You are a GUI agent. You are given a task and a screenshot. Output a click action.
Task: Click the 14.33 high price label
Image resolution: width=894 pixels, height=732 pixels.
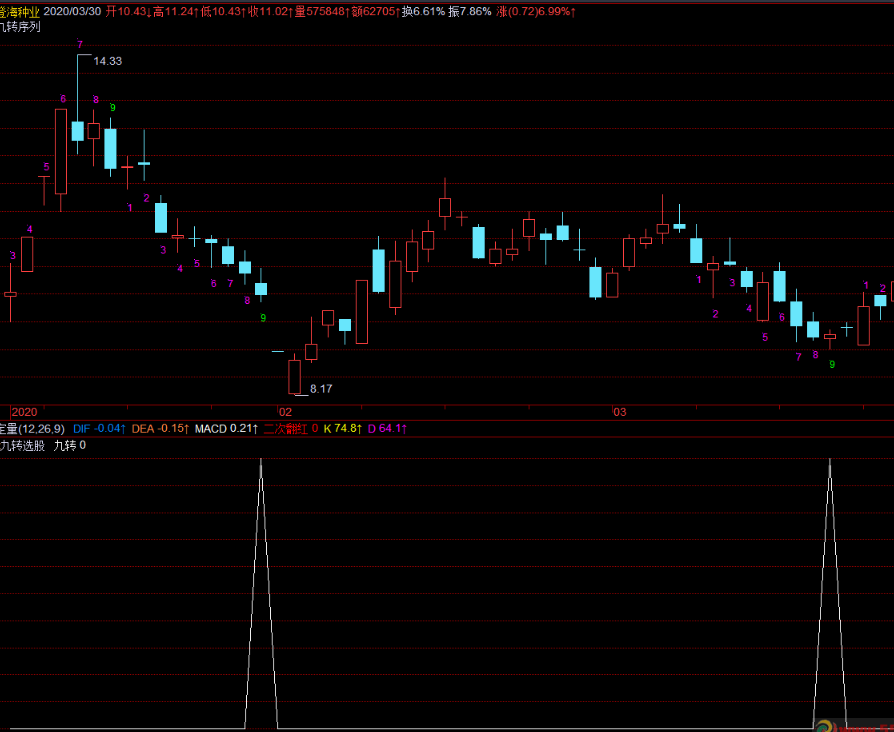tap(108, 61)
